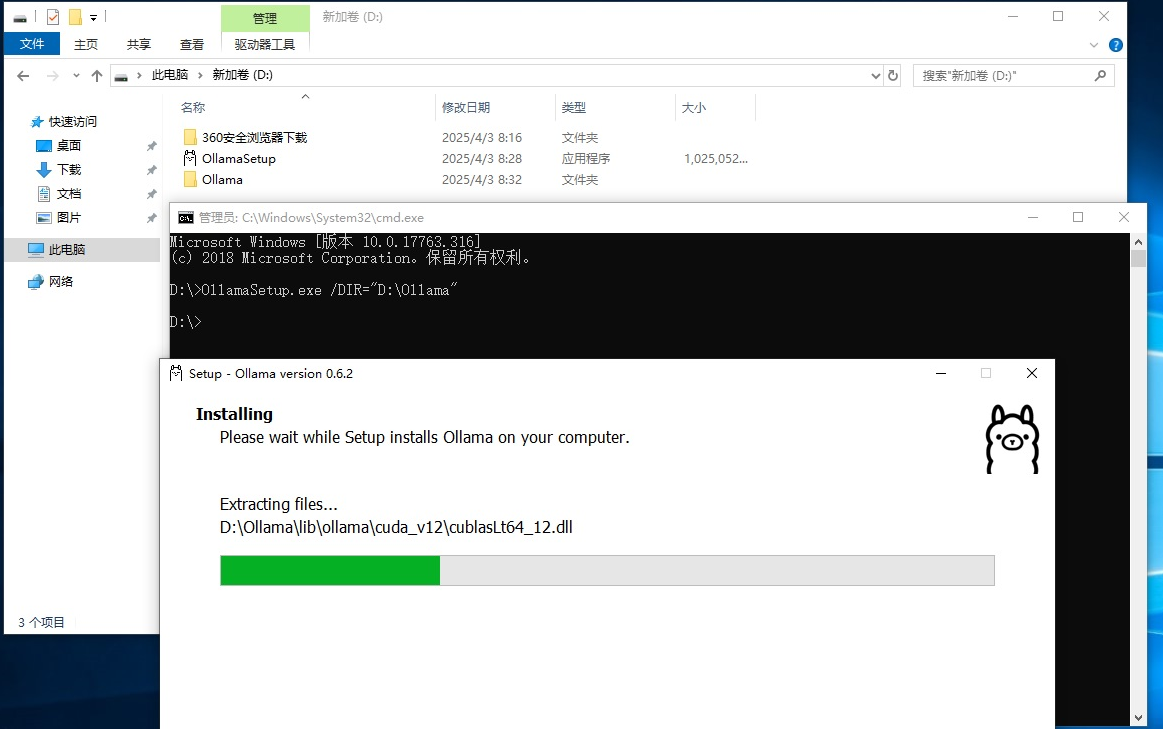1163x729 pixels.
Task: Open the Ollama folder in the file list
Action: (x=222, y=180)
